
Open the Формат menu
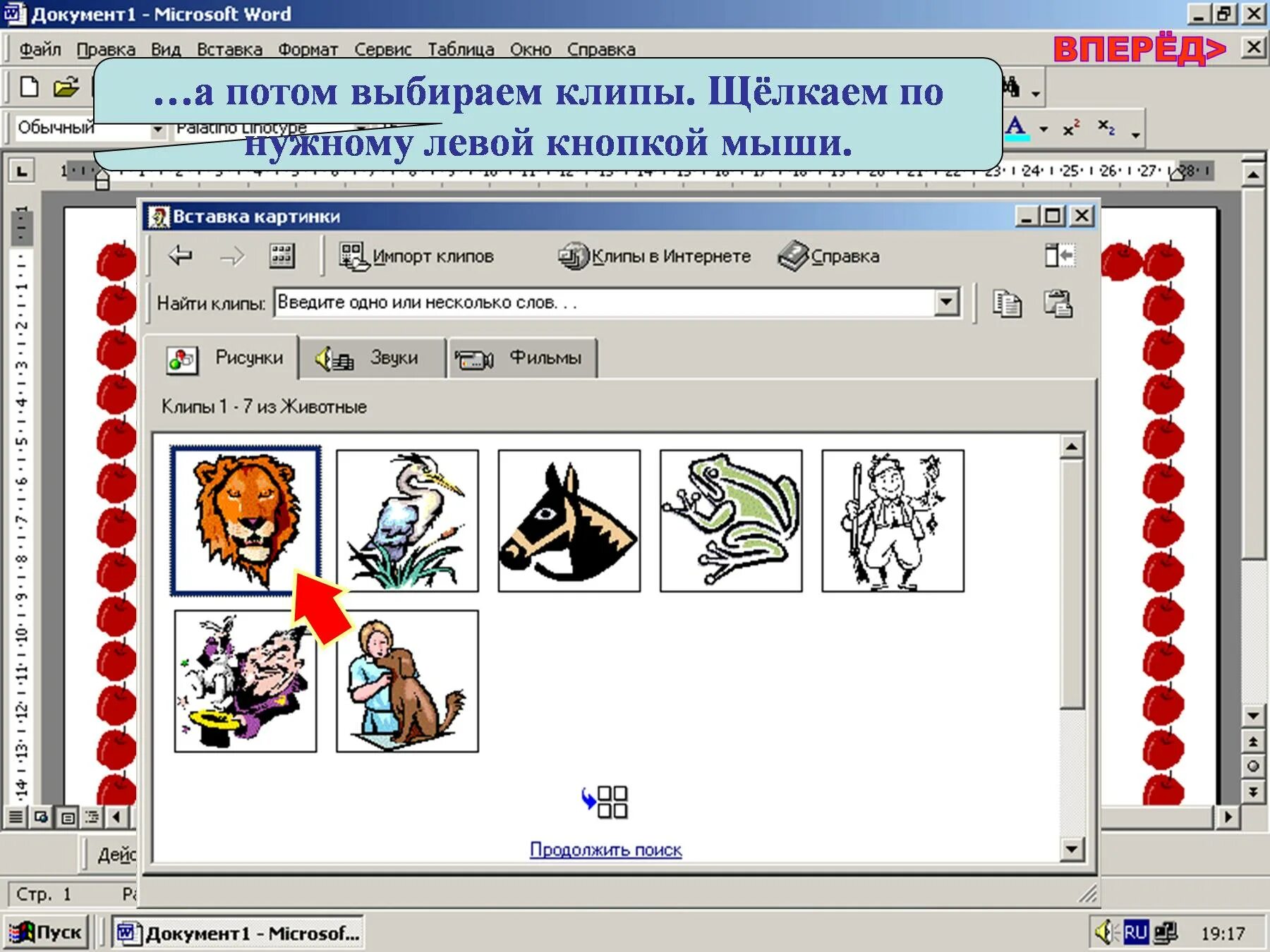[x=308, y=49]
